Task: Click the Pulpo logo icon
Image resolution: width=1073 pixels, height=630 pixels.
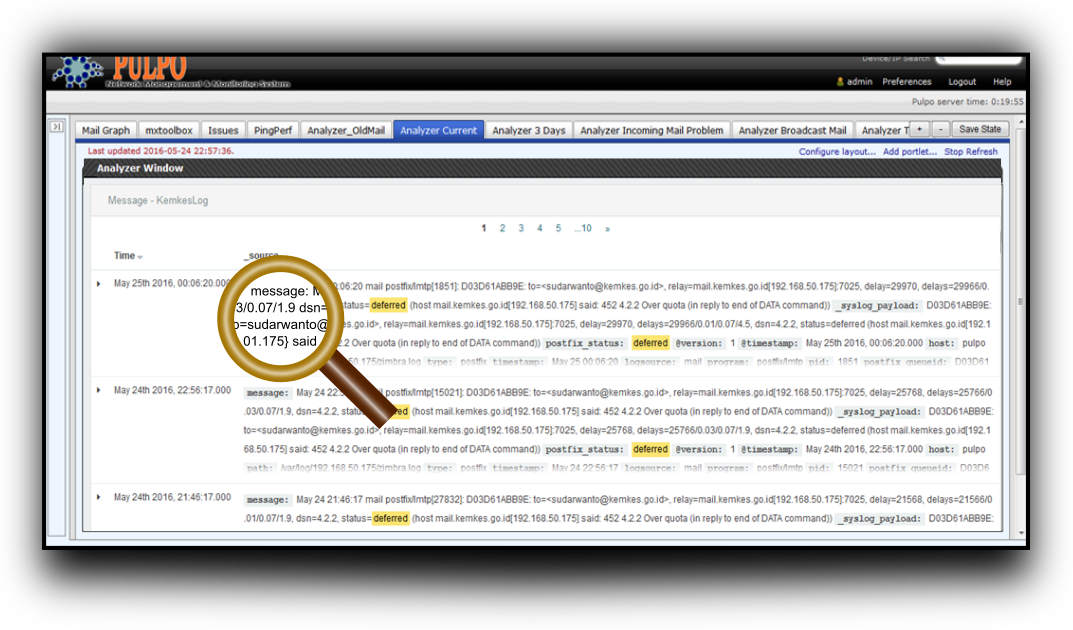Action: pyautogui.click(x=76, y=72)
